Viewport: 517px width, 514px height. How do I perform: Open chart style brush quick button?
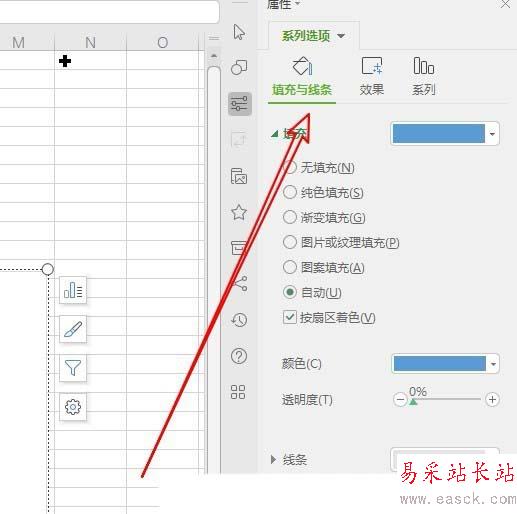[x=73, y=329]
